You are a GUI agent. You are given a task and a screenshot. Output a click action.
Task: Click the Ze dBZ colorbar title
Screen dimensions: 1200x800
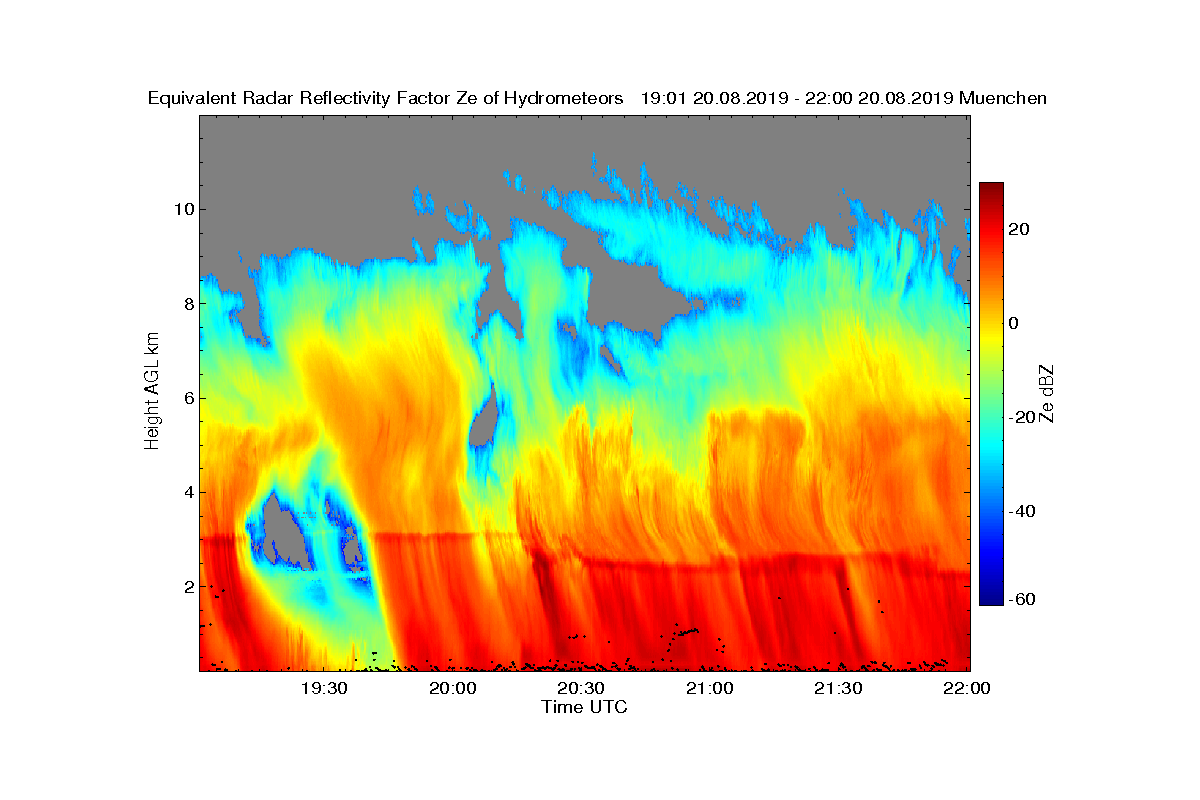(1047, 393)
